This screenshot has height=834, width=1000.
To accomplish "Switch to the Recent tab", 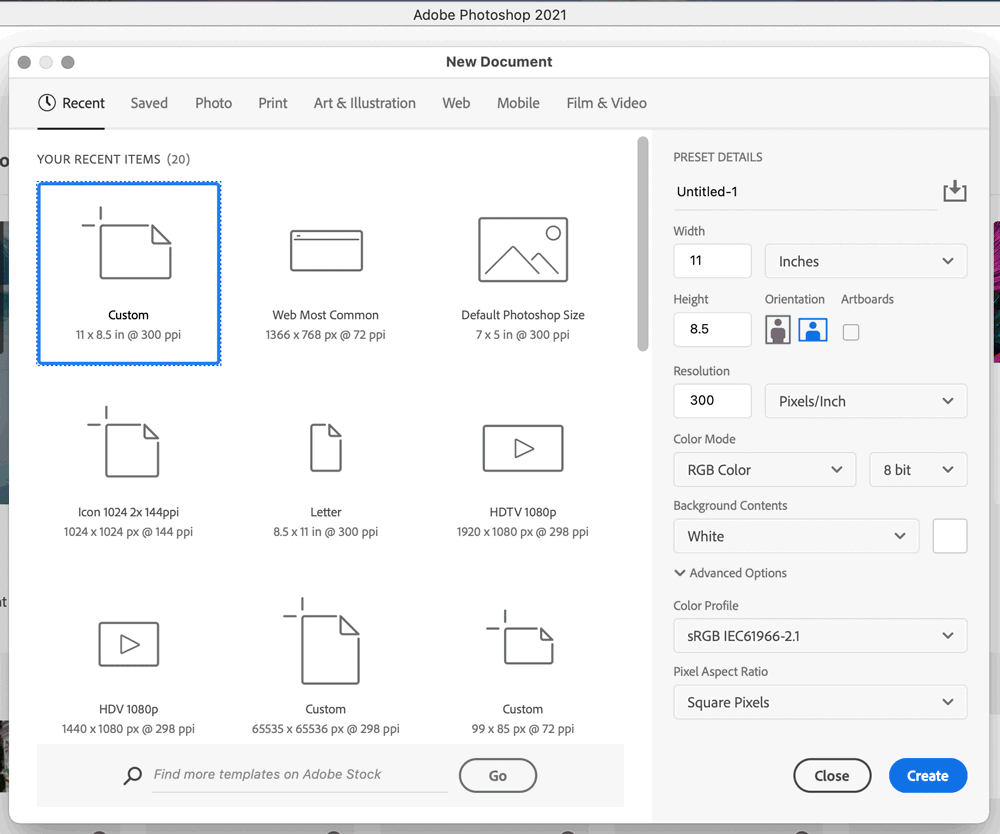I will 71,103.
